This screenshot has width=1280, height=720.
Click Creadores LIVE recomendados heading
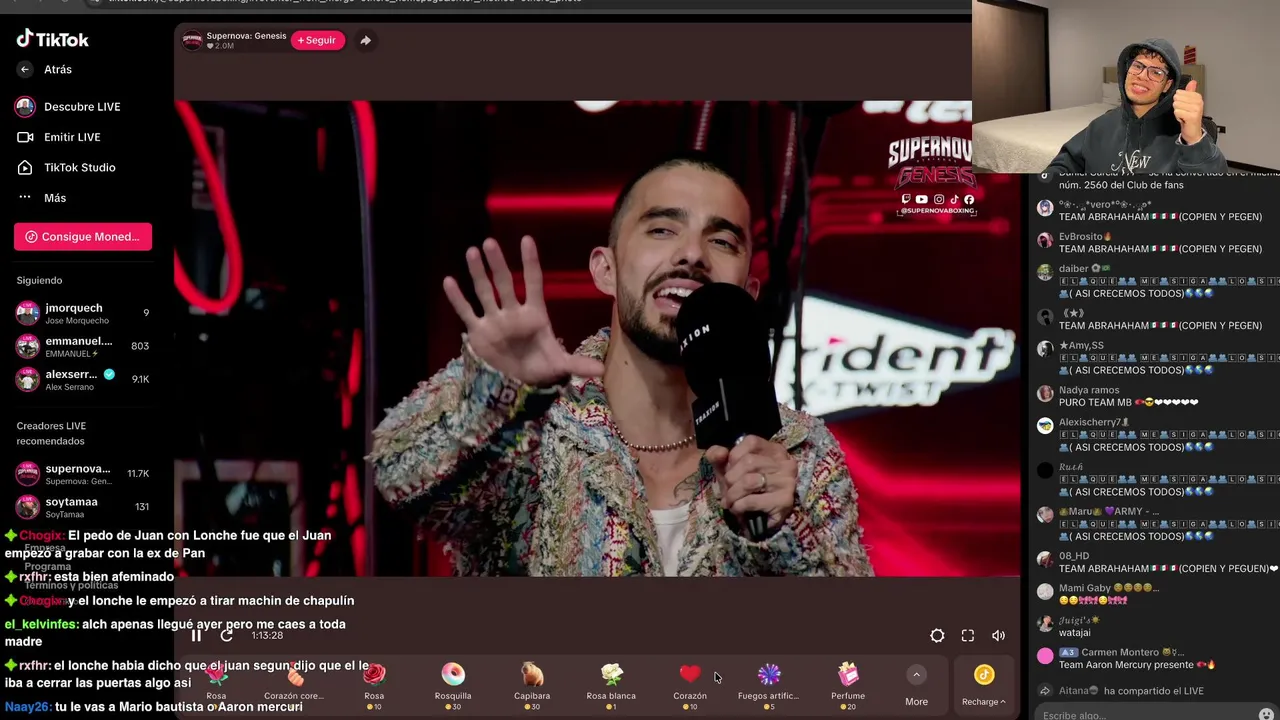(x=51, y=433)
